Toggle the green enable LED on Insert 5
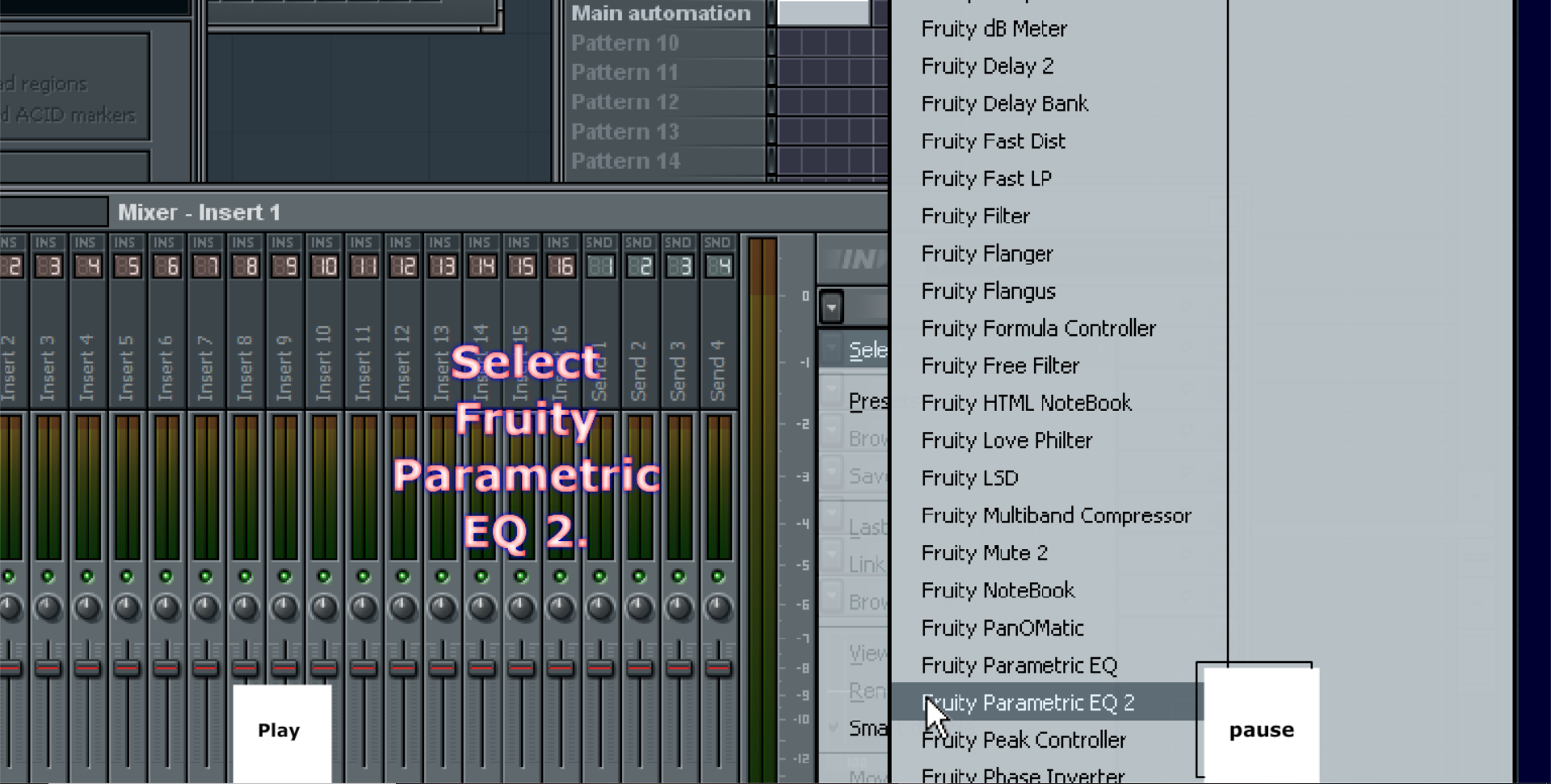This screenshot has height=784, width=1551. 127,576
